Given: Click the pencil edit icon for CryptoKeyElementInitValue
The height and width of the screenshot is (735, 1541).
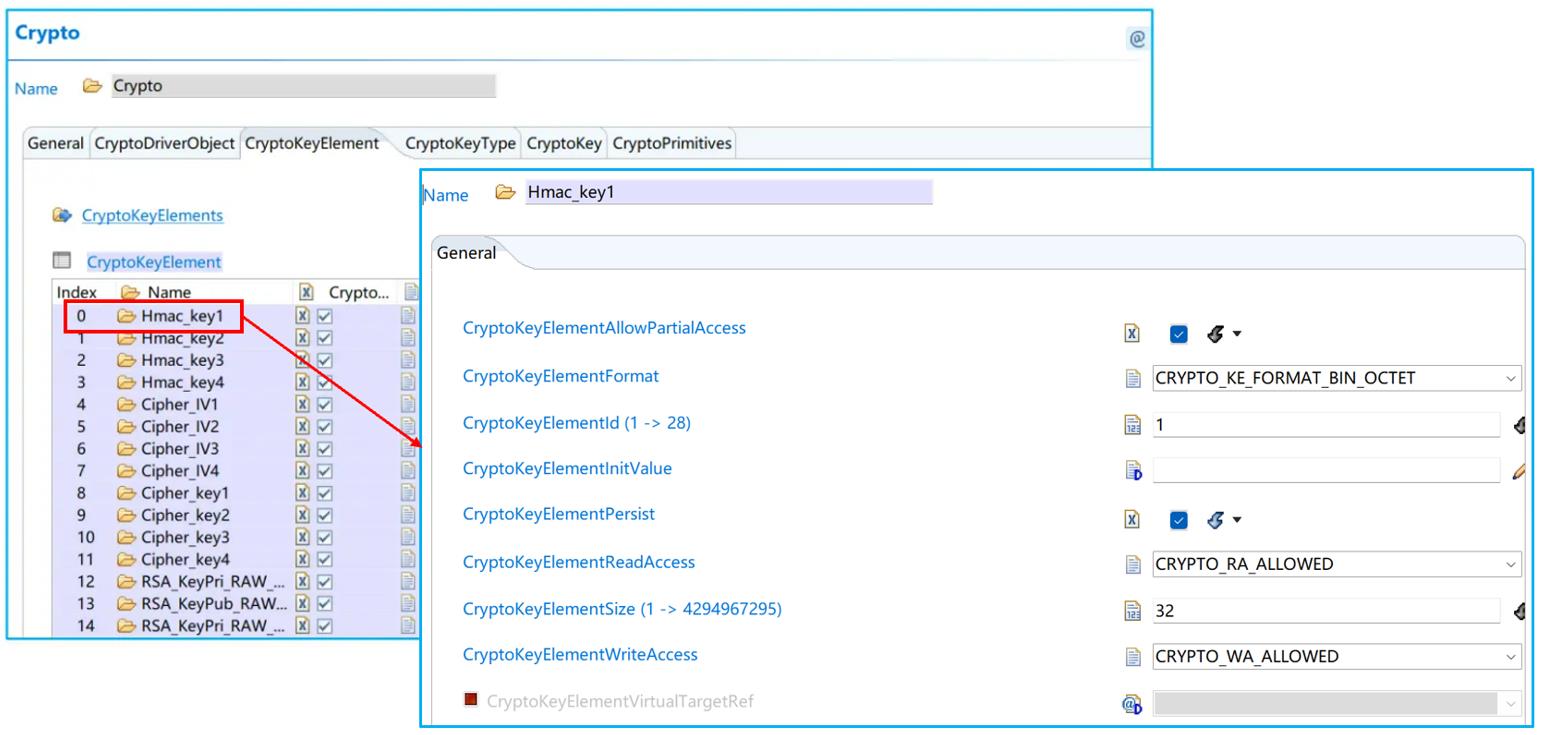Looking at the screenshot, I should [x=1520, y=469].
